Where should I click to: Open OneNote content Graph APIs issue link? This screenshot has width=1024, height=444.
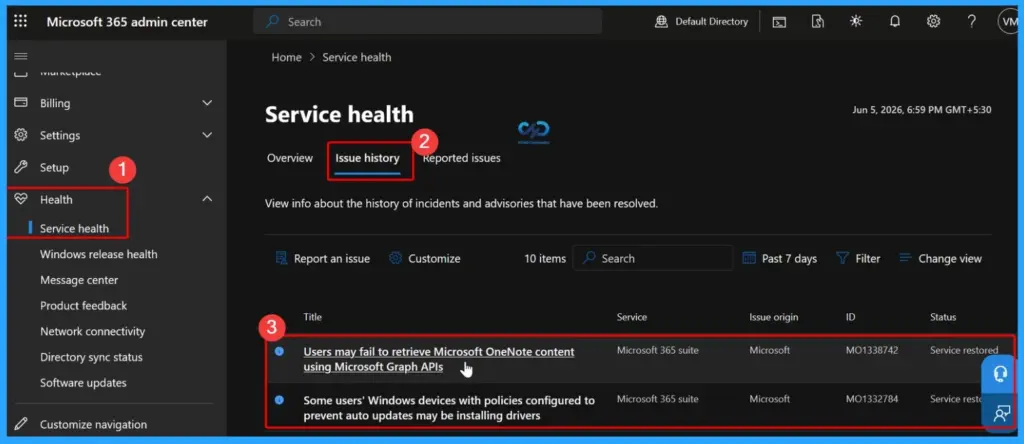[x=439, y=359]
